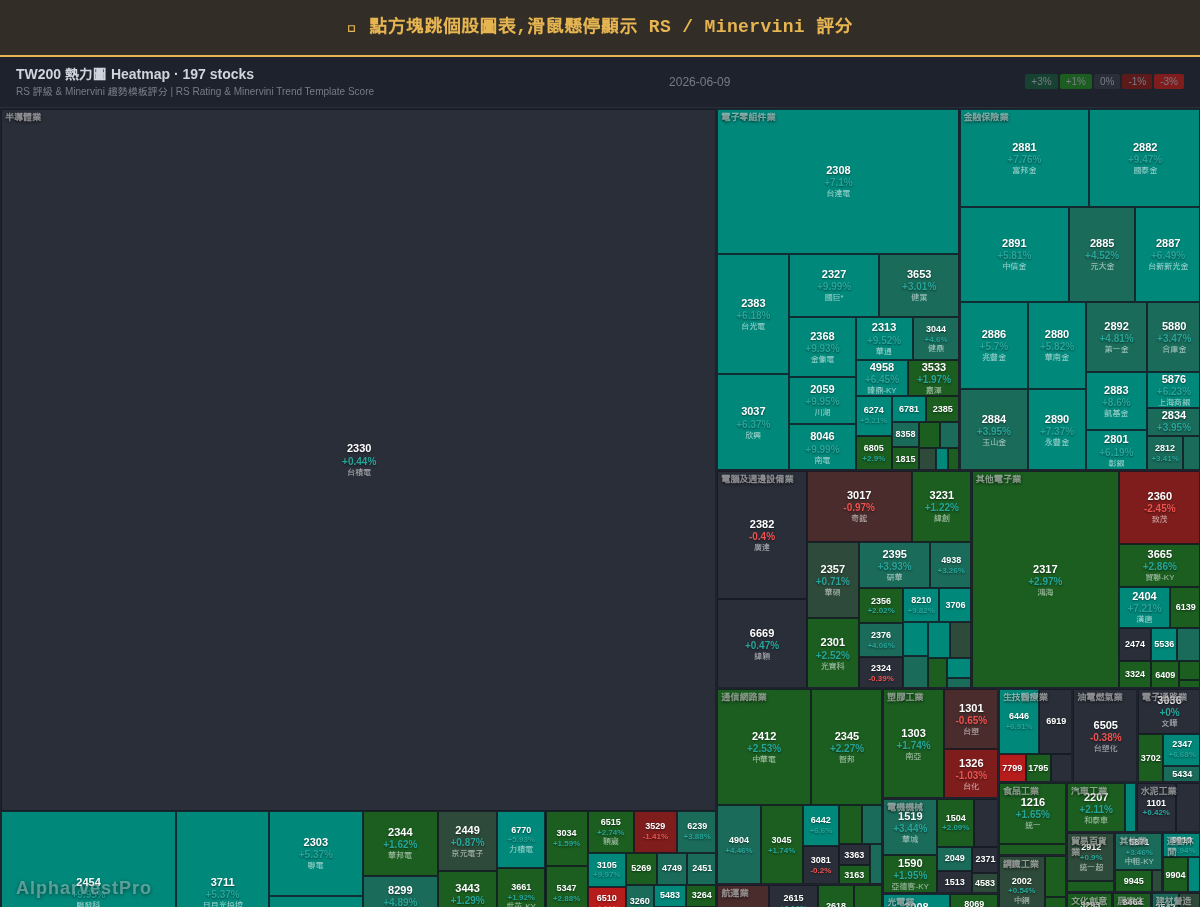Open the 2303 聯電 block
The height and width of the screenshot is (907, 1200).
(316, 853)
